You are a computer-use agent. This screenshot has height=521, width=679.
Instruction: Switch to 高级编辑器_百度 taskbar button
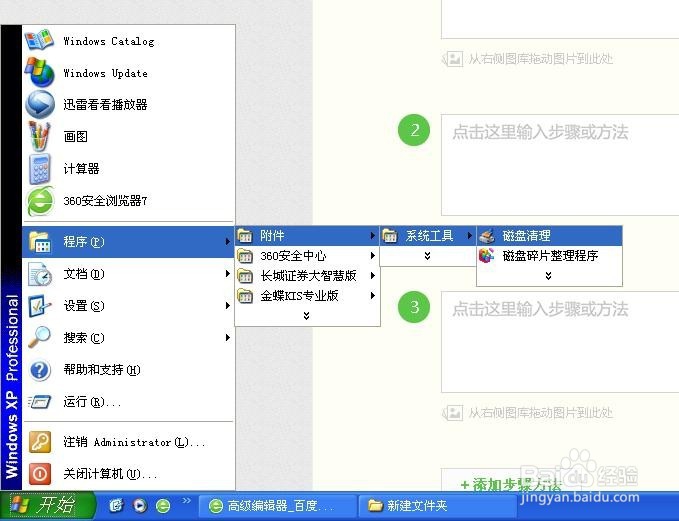pyautogui.click(x=276, y=506)
